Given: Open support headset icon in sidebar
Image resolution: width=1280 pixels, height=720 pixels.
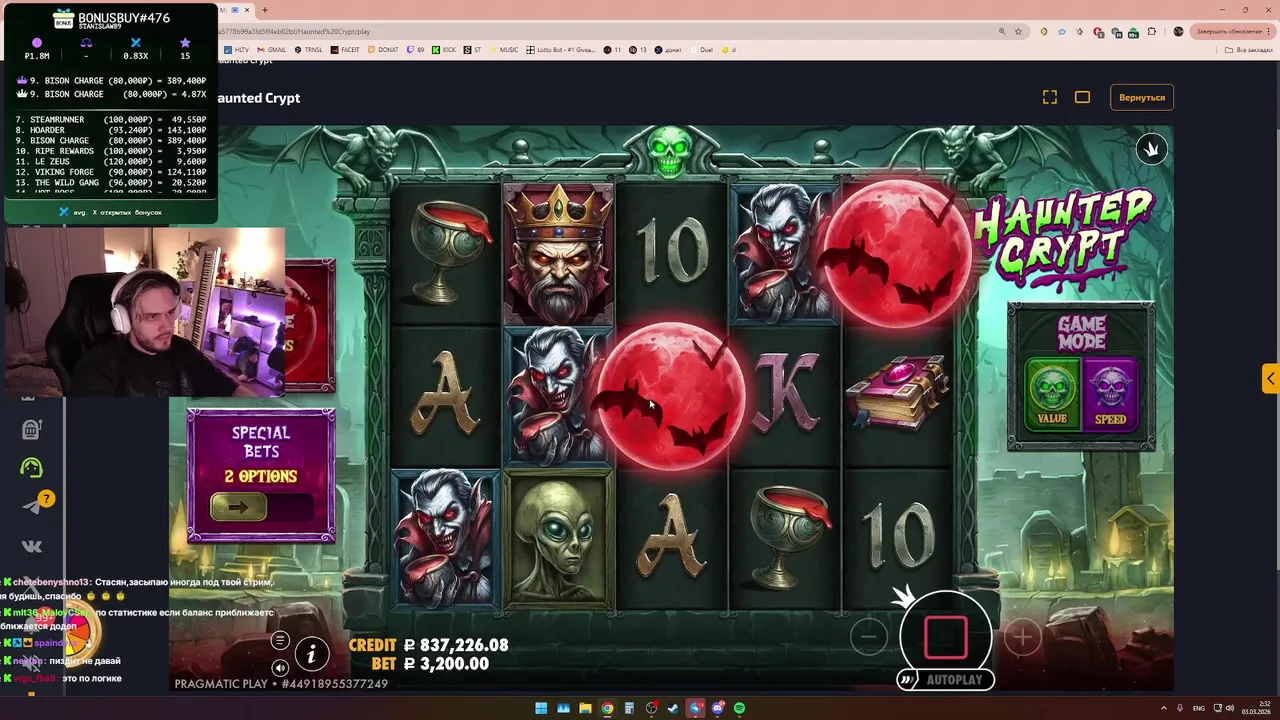Looking at the screenshot, I should point(31,467).
